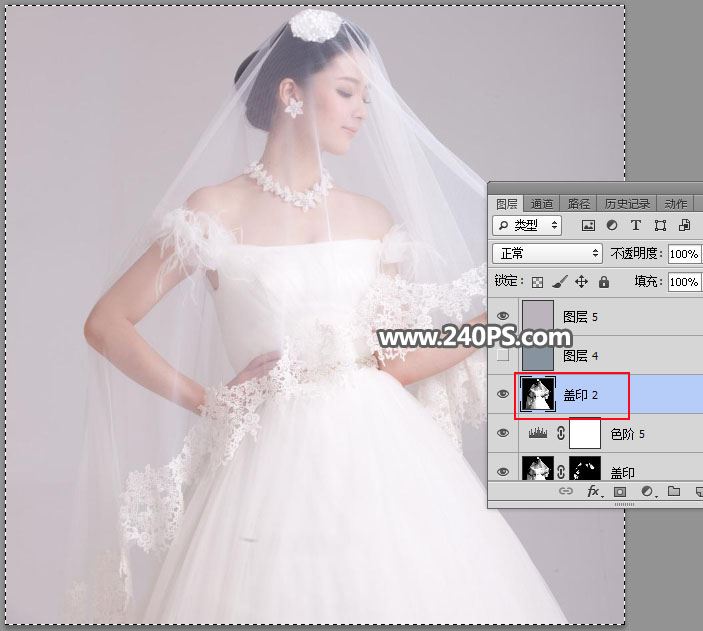
Task: Click 盖印 2 layer thumbnail
Action: point(538,394)
